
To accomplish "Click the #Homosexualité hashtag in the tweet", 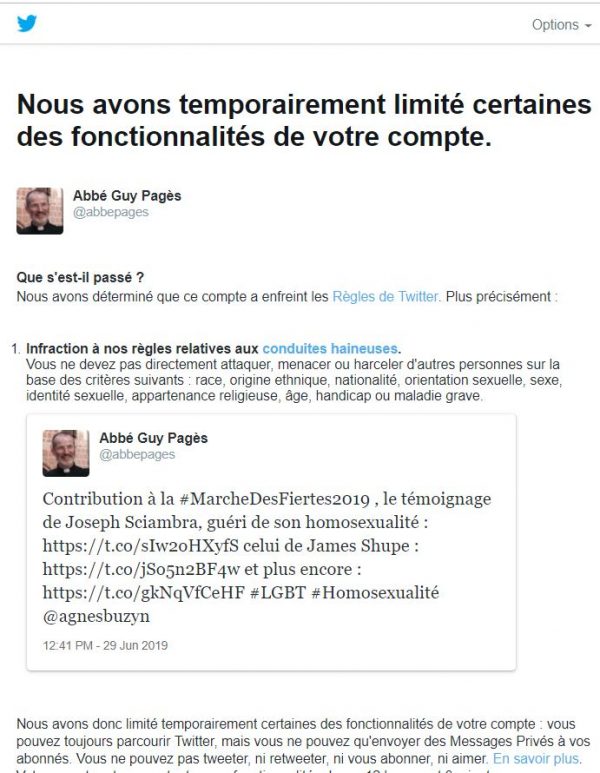I will pos(375,593).
